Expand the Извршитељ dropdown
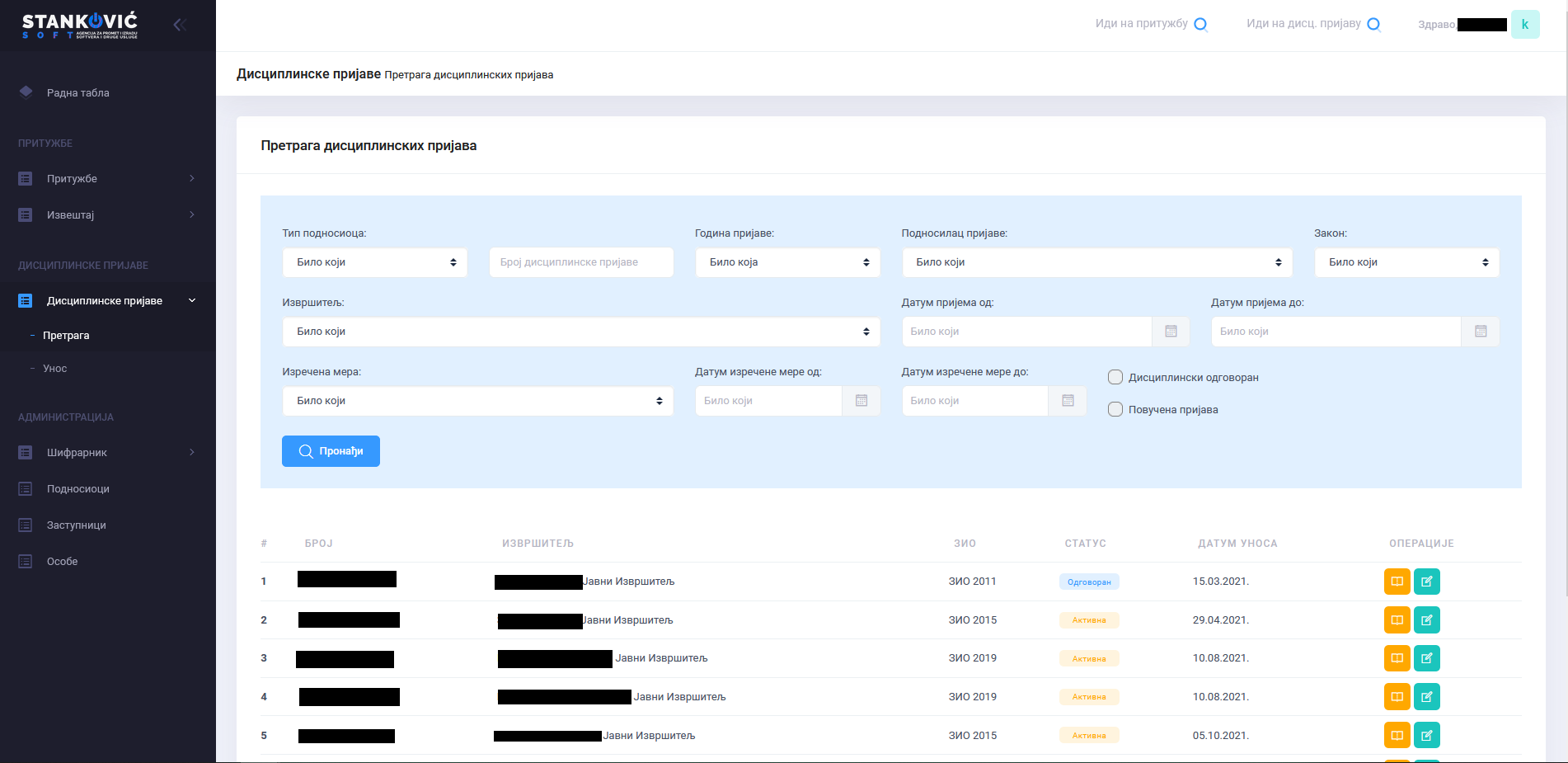The height and width of the screenshot is (763, 1568). point(580,332)
